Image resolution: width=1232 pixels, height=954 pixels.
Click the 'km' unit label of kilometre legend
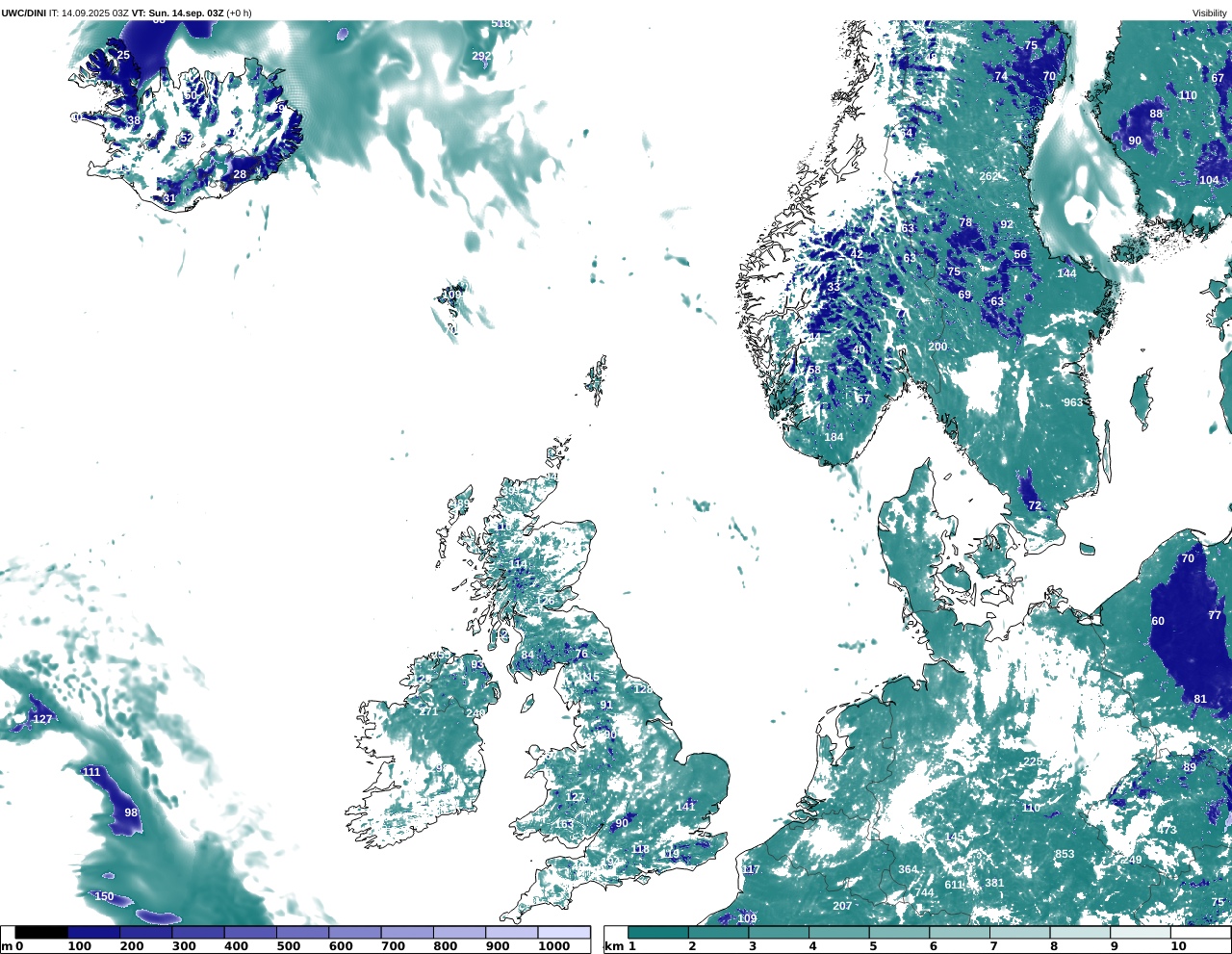[613, 947]
